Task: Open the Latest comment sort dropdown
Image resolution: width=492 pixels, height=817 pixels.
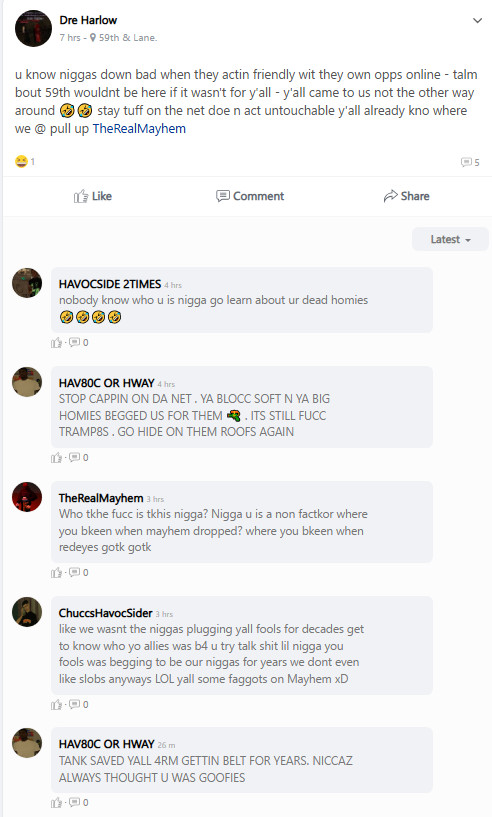Action: point(450,240)
